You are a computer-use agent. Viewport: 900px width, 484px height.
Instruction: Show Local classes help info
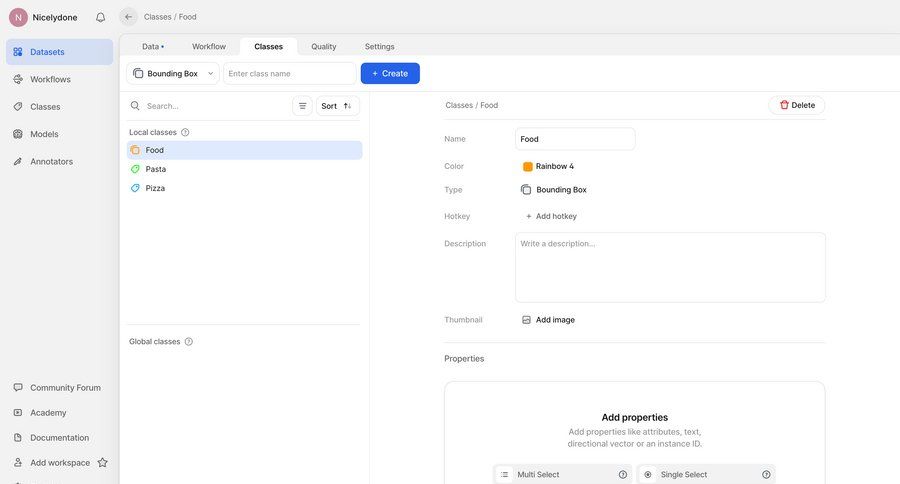(x=185, y=132)
